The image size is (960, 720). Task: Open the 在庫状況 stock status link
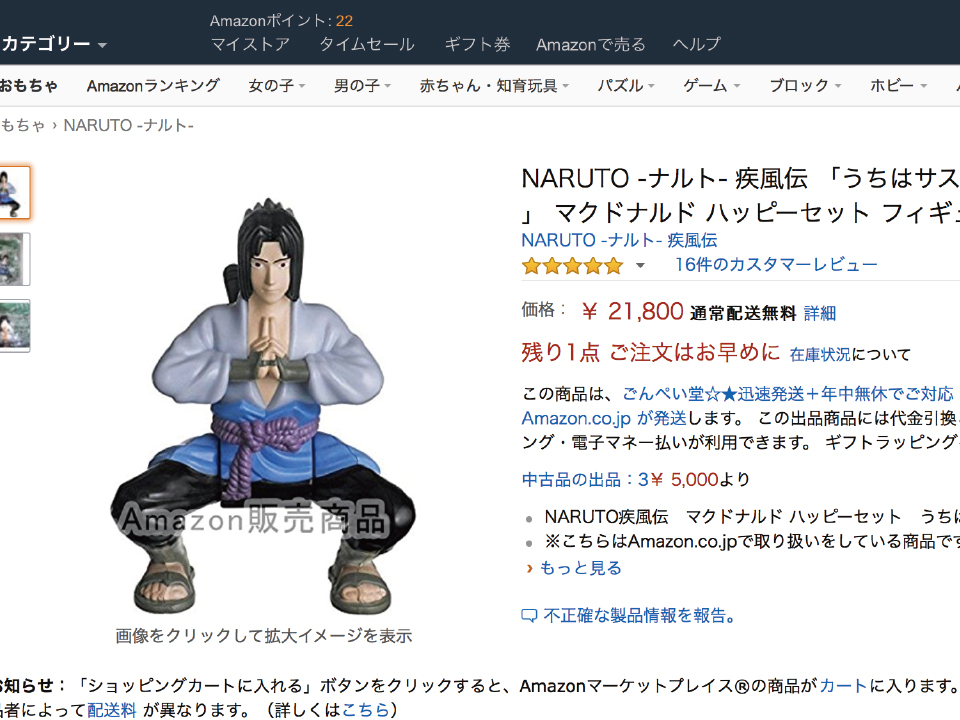point(819,354)
